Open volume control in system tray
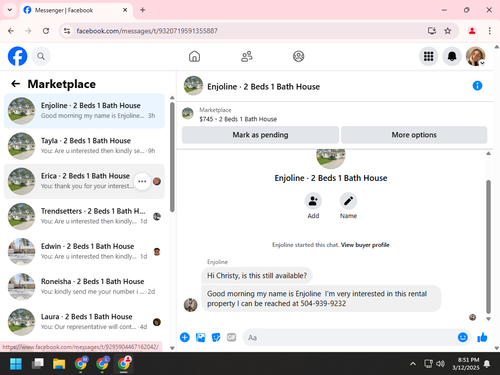This screenshot has width=500, height=375. pyautogui.click(x=440, y=364)
